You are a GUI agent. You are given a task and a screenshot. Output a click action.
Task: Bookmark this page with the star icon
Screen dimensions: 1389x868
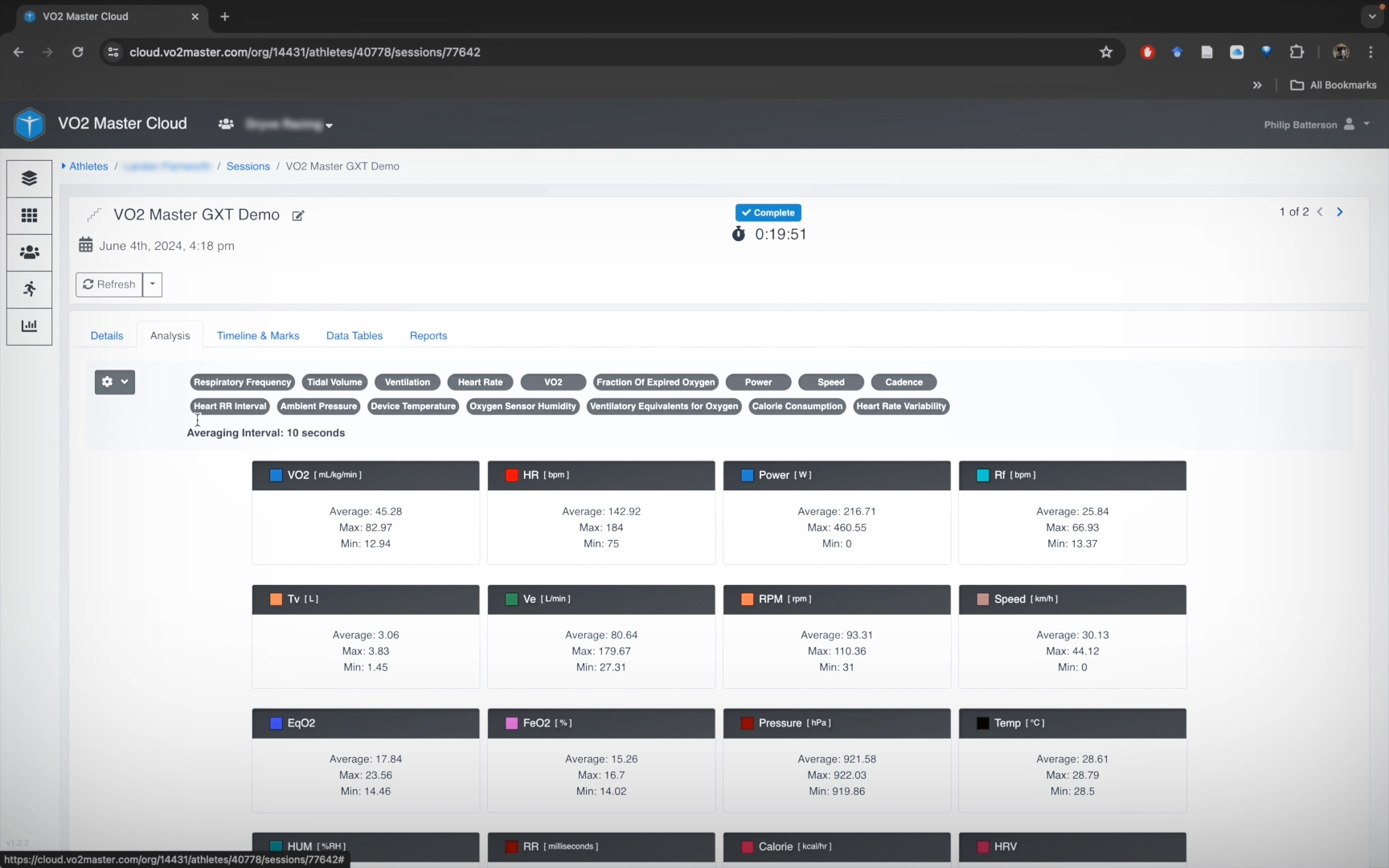tap(1106, 52)
